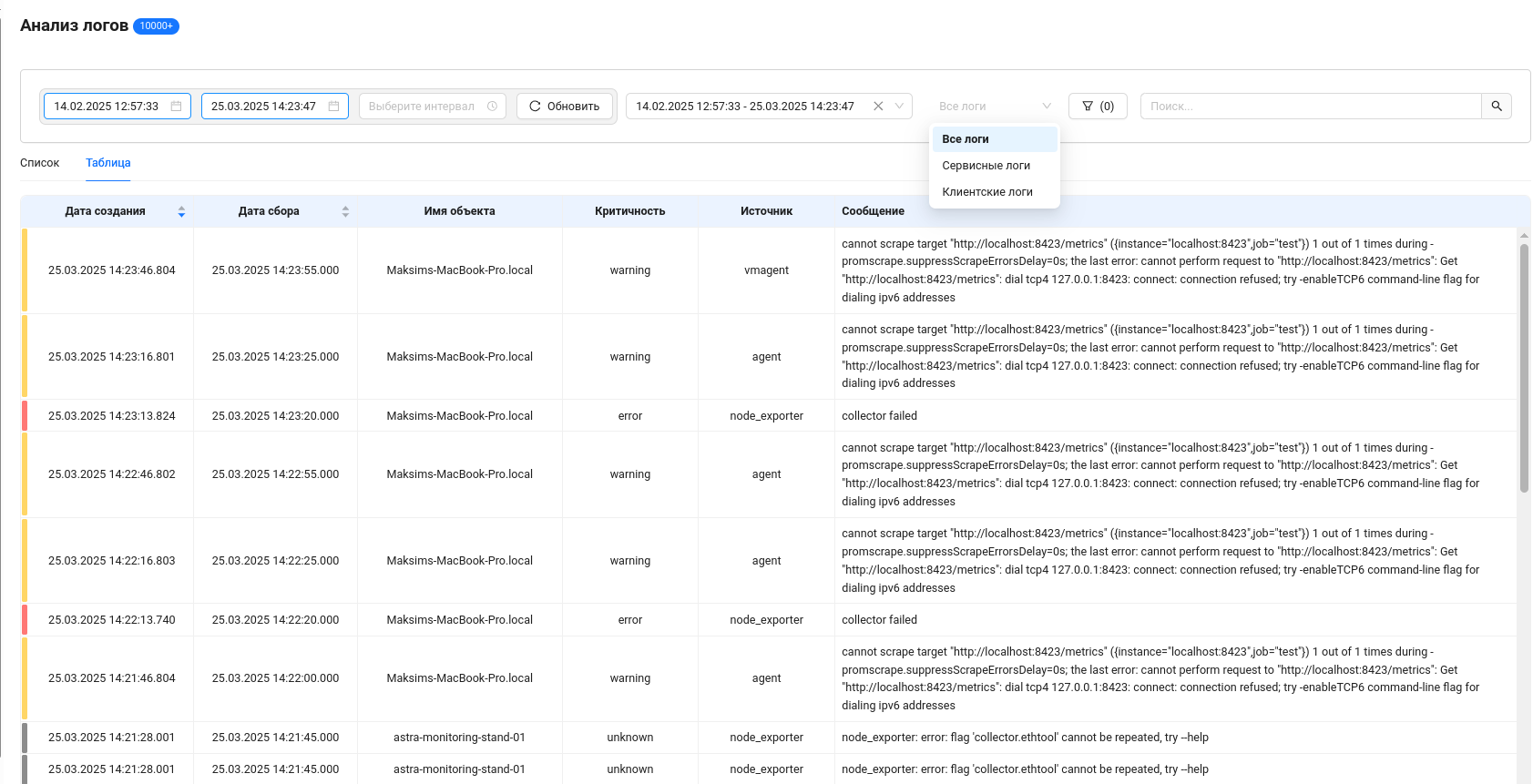Screen dimensions: 1533x784
Task: Click the calendar icon in start date field
Action: (176, 107)
